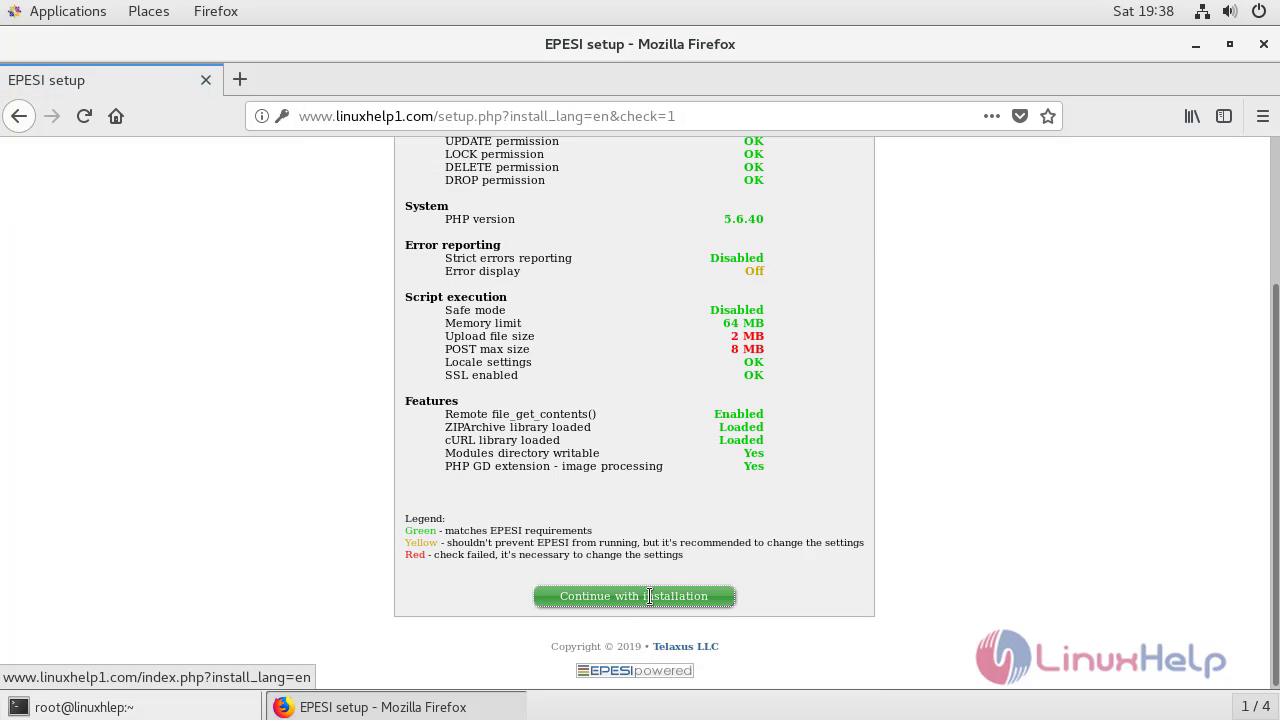Screen dimensions: 1280x720
Task: Click PHP GD extension - image processing label
Action: click(554, 466)
